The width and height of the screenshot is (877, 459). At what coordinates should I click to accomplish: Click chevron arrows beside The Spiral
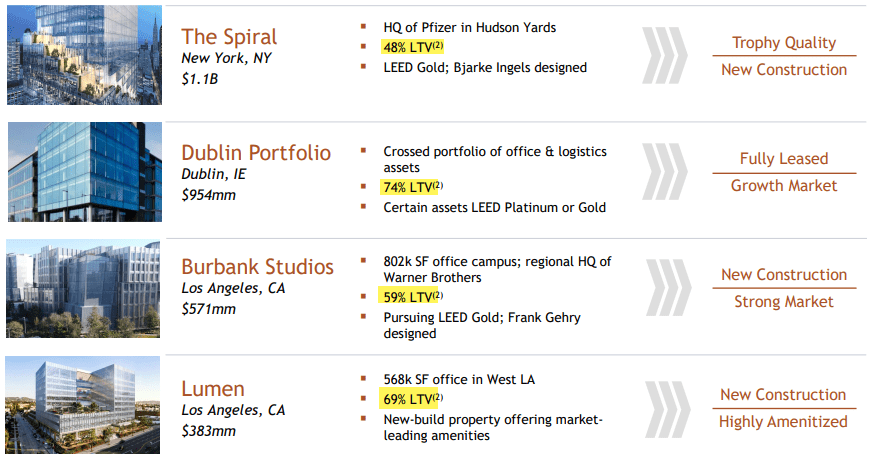click(664, 55)
